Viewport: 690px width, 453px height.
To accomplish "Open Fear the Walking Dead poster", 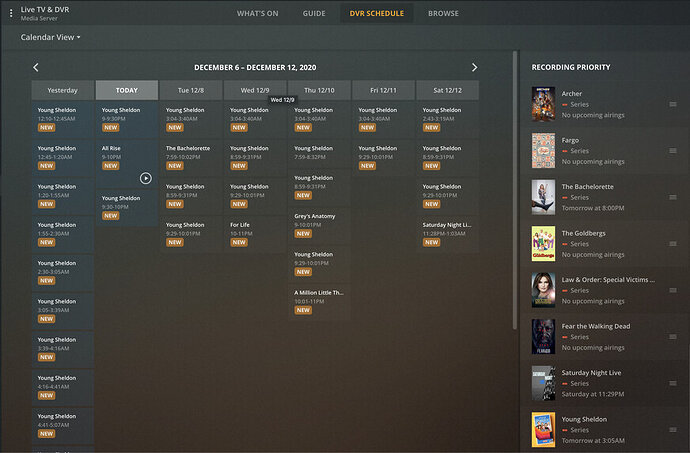I will click(x=543, y=337).
